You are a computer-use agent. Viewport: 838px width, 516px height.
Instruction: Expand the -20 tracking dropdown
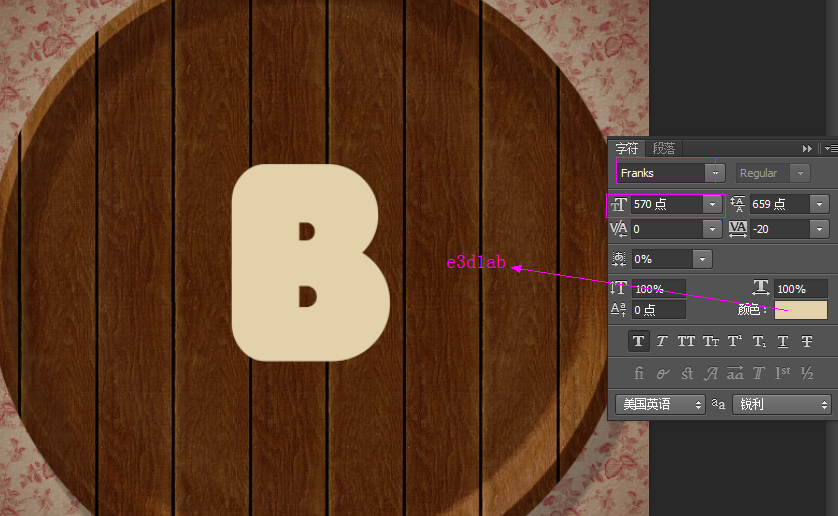point(819,229)
